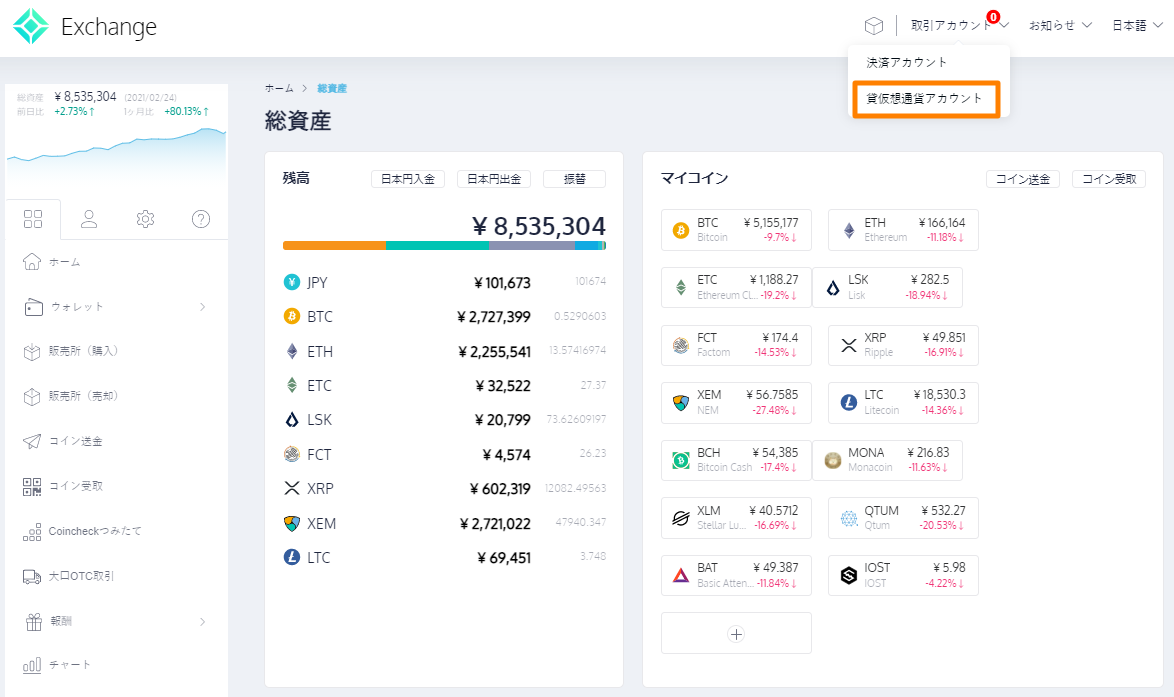Click the gift box rewards icon
The image size is (1174, 697).
coord(34,621)
